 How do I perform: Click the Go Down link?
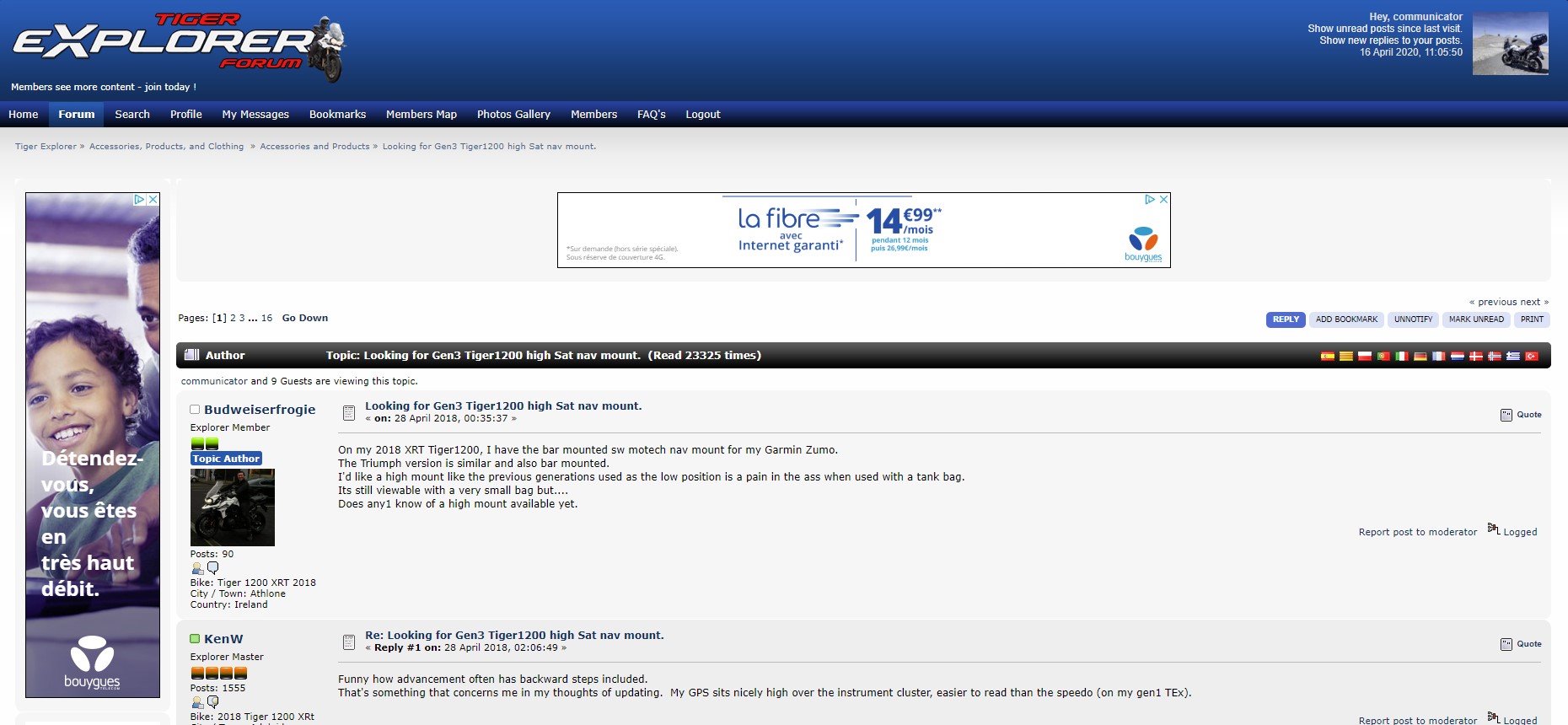305,318
